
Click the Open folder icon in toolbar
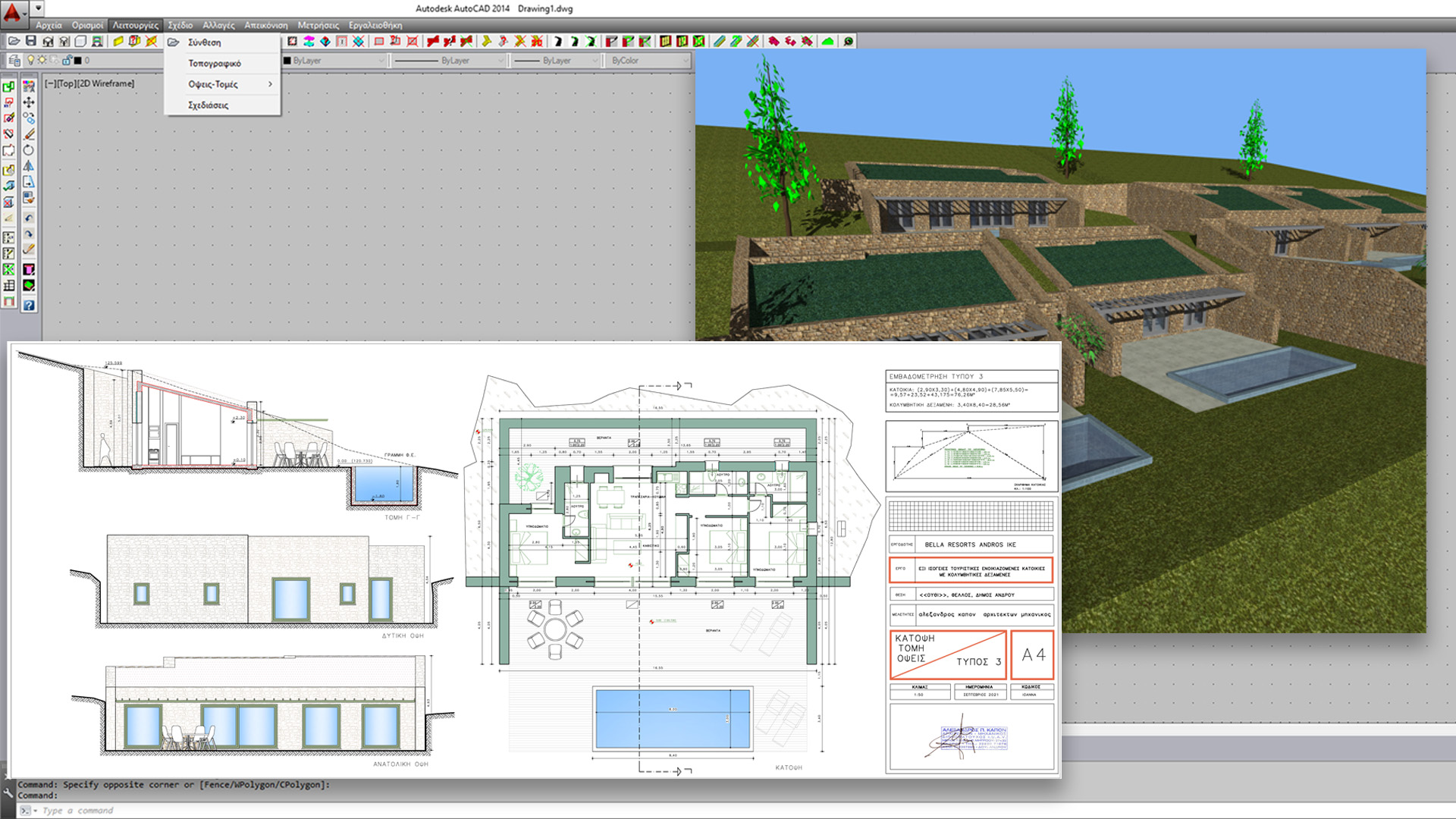(x=14, y=41)
